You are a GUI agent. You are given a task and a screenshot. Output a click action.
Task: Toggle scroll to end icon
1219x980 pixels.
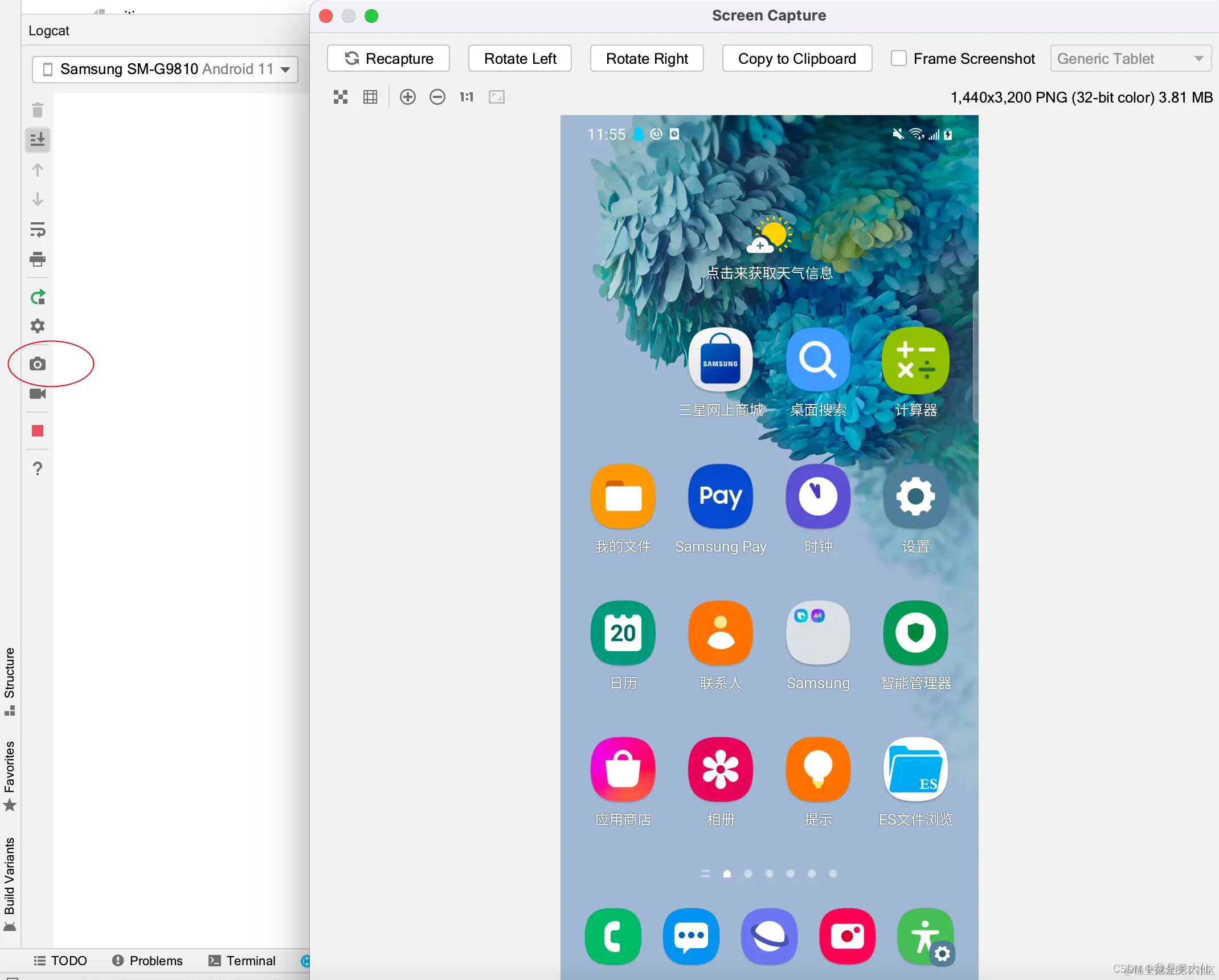(x=38, y=140)
